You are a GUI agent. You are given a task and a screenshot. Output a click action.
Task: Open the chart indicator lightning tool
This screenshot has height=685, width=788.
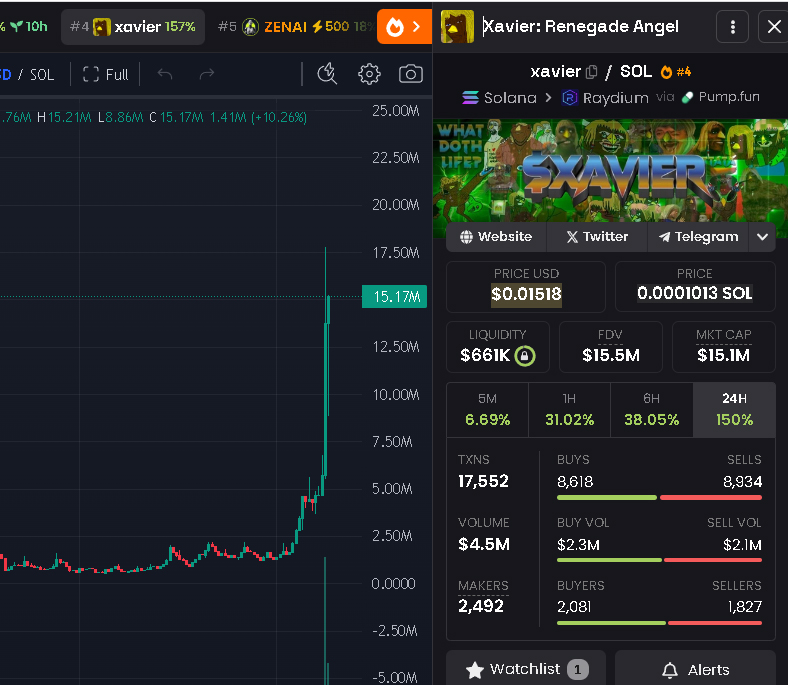tap(327, 74)
